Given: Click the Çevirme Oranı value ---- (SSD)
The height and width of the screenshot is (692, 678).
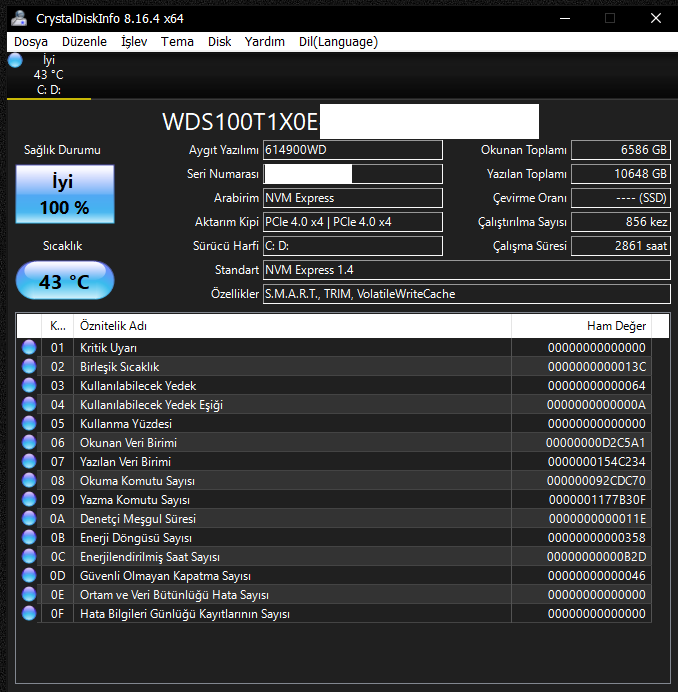Looking at the screenshot, I should pyautogui.click(x=621, y=198).
